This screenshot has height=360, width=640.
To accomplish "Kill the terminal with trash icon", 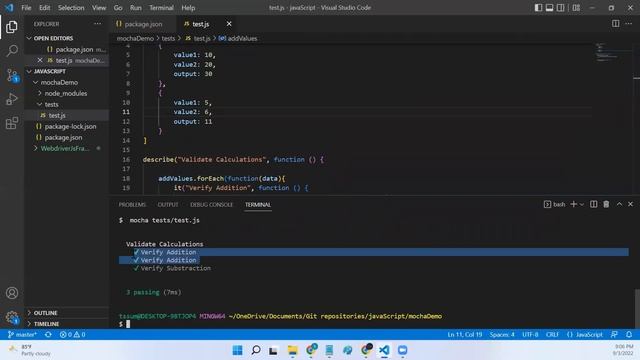I will click(606, 204).
